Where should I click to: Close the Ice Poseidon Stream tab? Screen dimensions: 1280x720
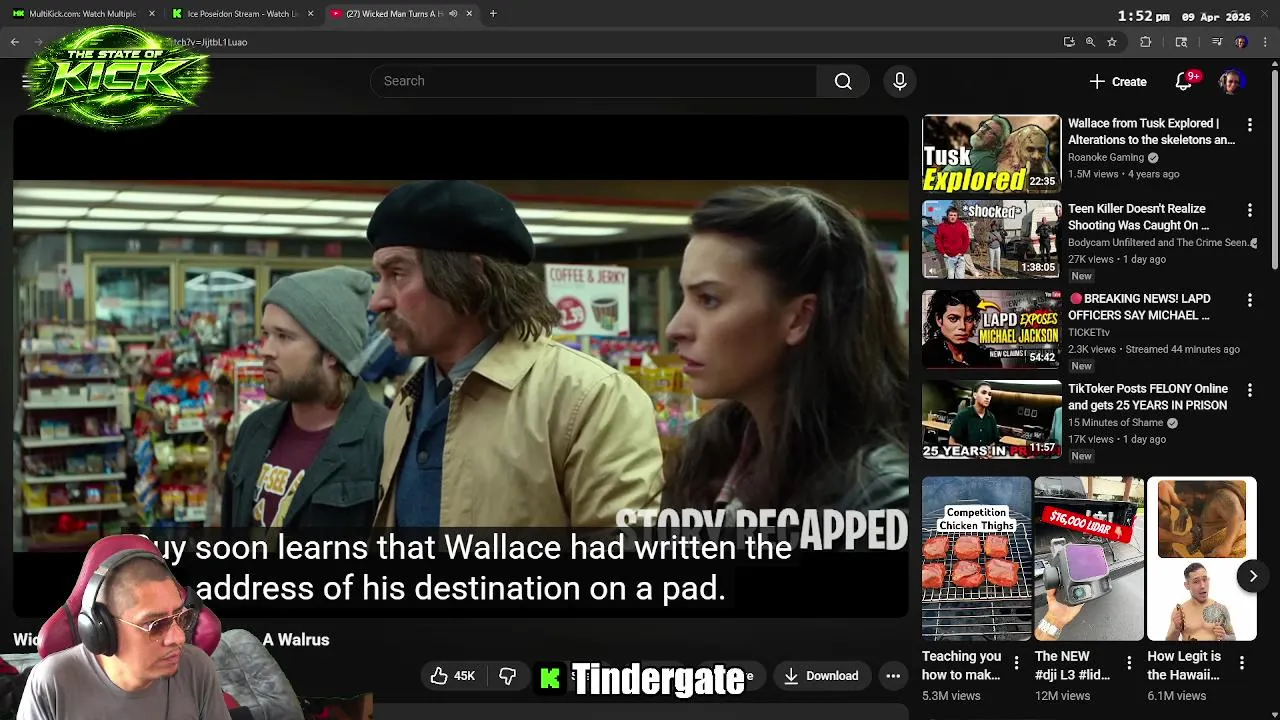(310, 14)
